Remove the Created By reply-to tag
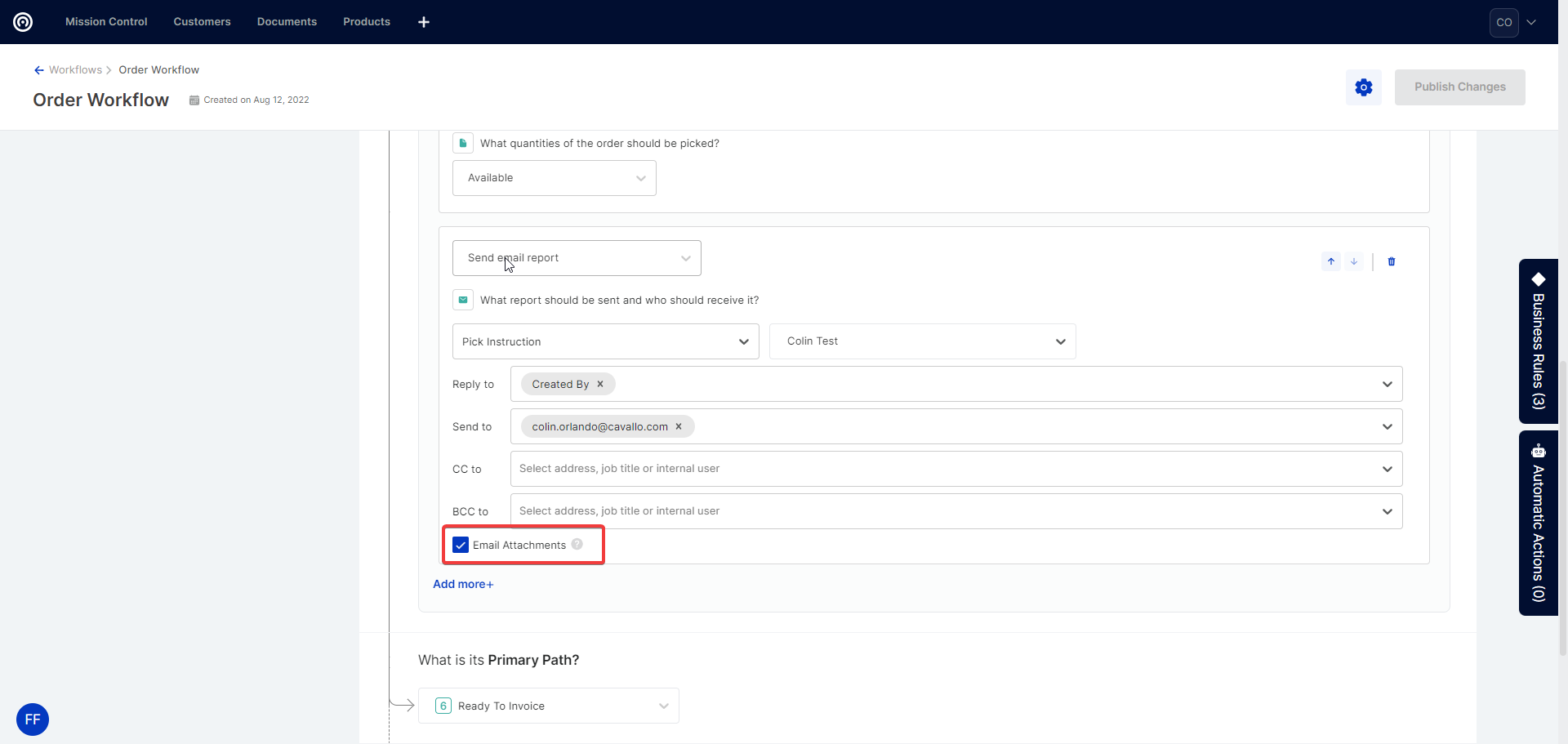Screen dimensions: 1568x744 coord(600,384)
